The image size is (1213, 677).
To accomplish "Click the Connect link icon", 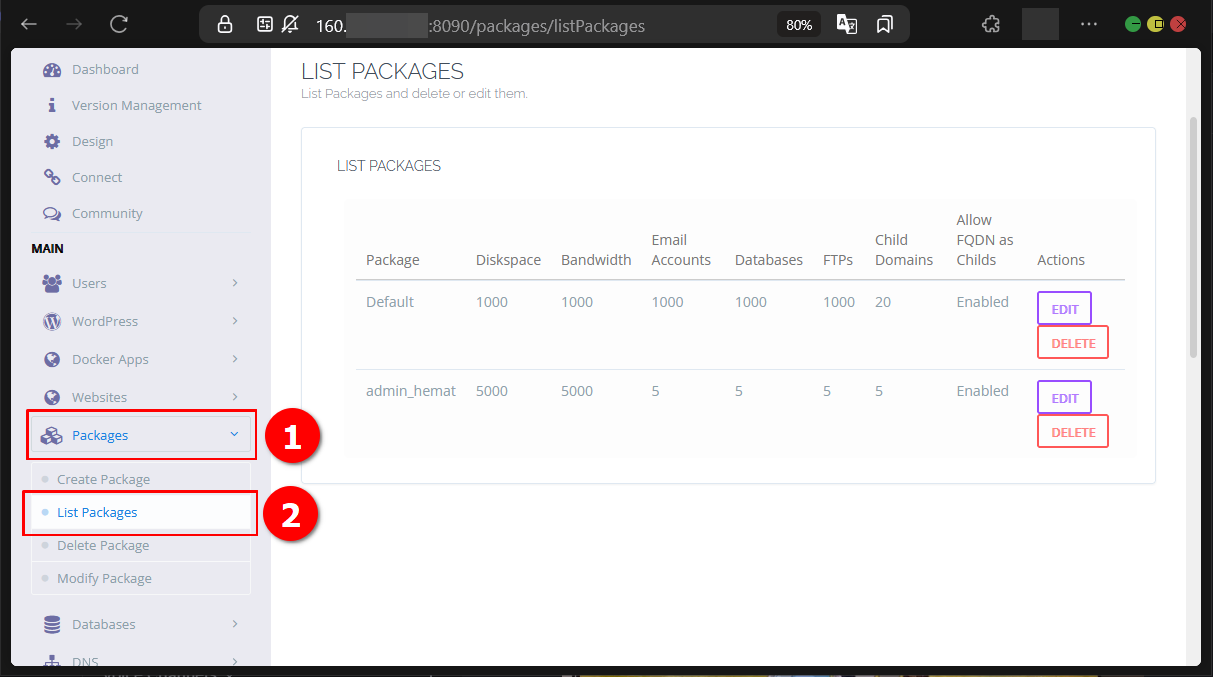I will 52,177.
